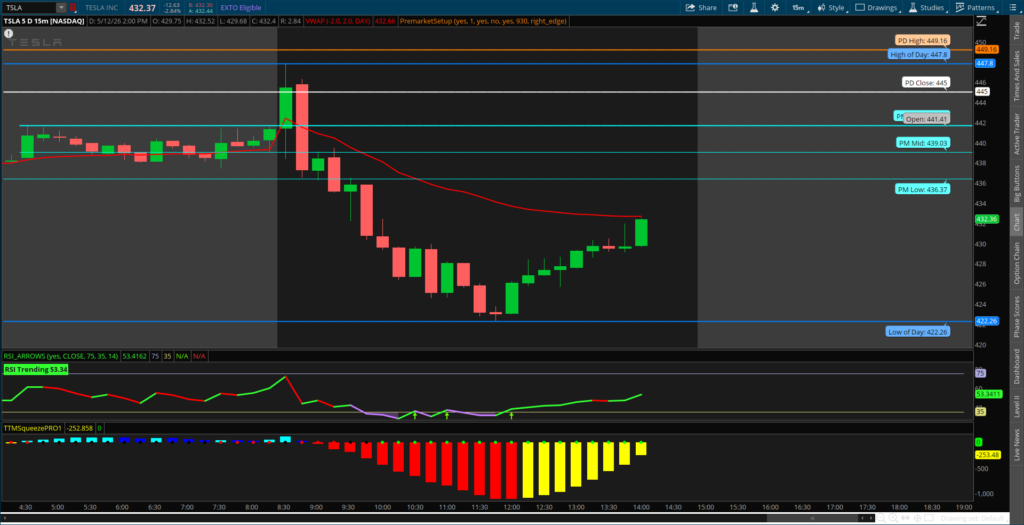Open the list menu icon at top right
Screen dimensions: 1024x525
(1011, 8)
